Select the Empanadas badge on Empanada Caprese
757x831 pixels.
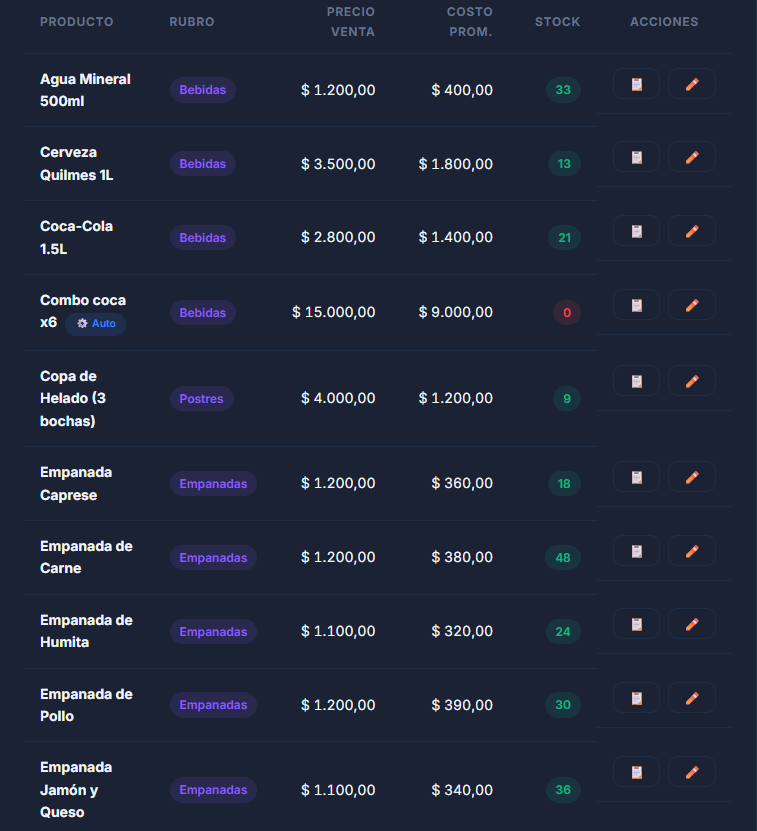click(213, 483)
